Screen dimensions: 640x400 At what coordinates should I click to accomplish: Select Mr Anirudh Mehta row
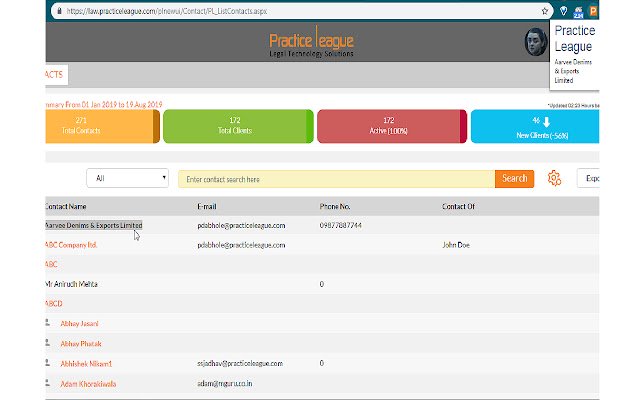click(322, 284)
